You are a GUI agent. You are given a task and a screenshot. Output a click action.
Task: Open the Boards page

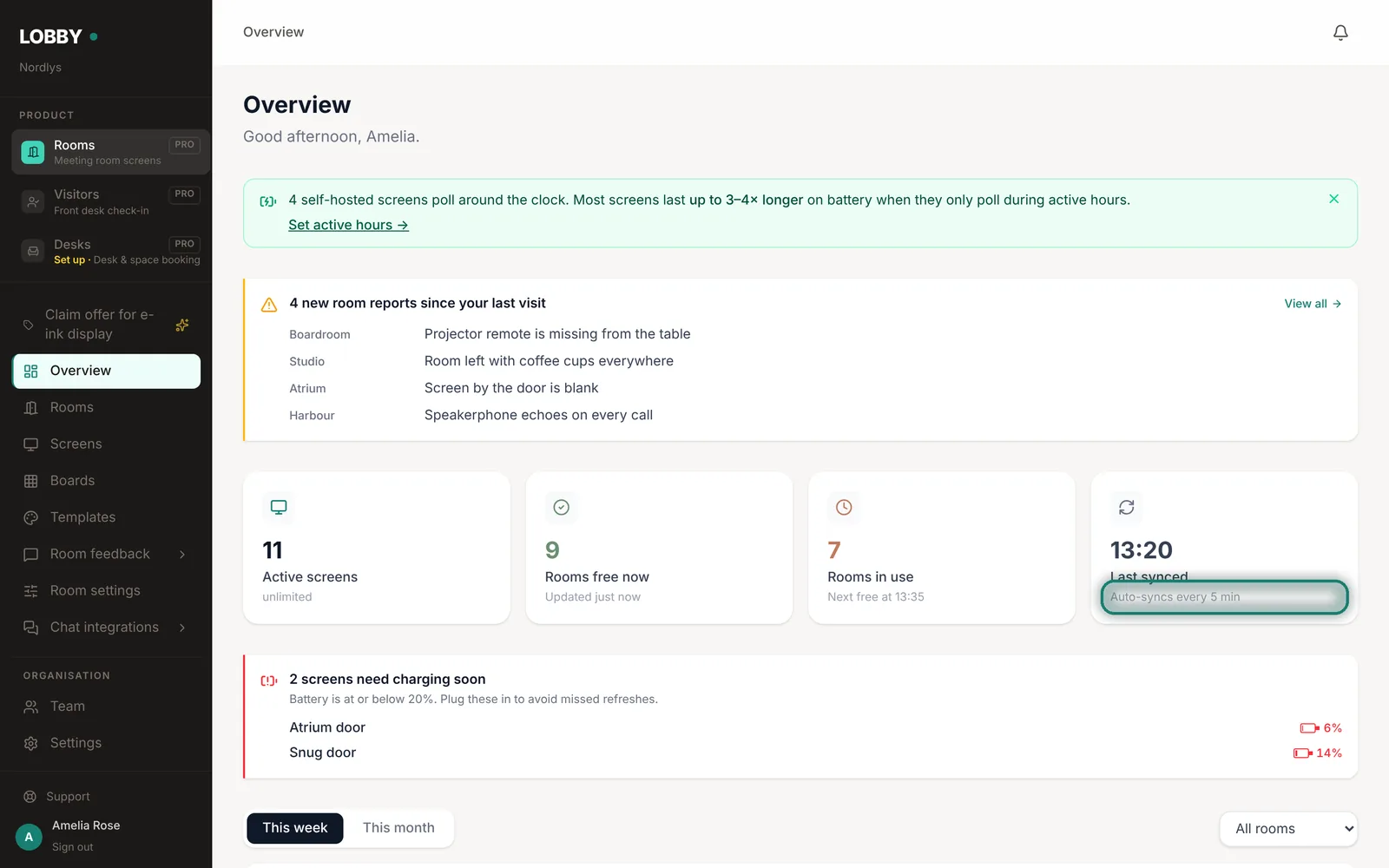(106, 481)
